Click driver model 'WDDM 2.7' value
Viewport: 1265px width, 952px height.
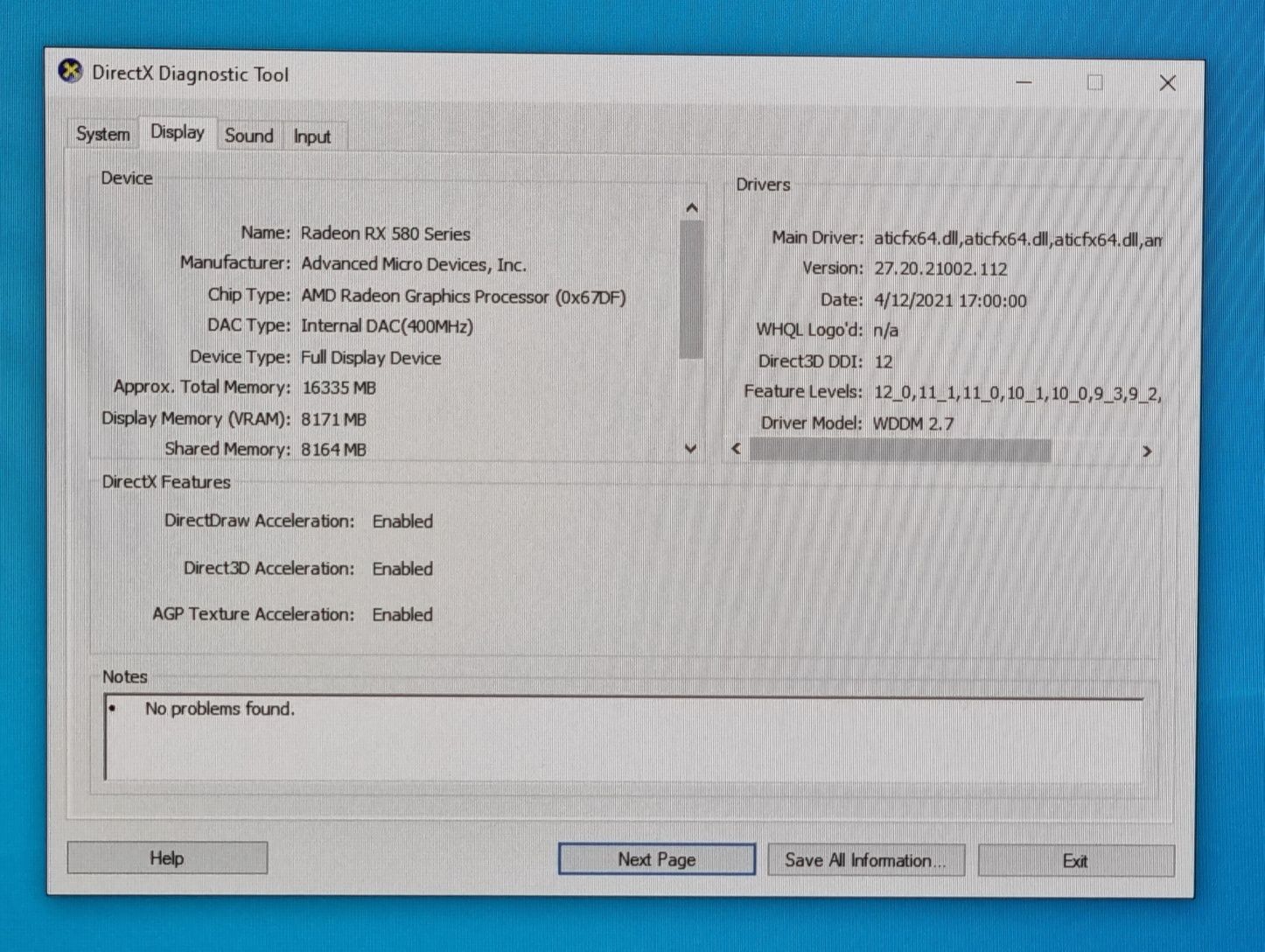tap(913, 423)
